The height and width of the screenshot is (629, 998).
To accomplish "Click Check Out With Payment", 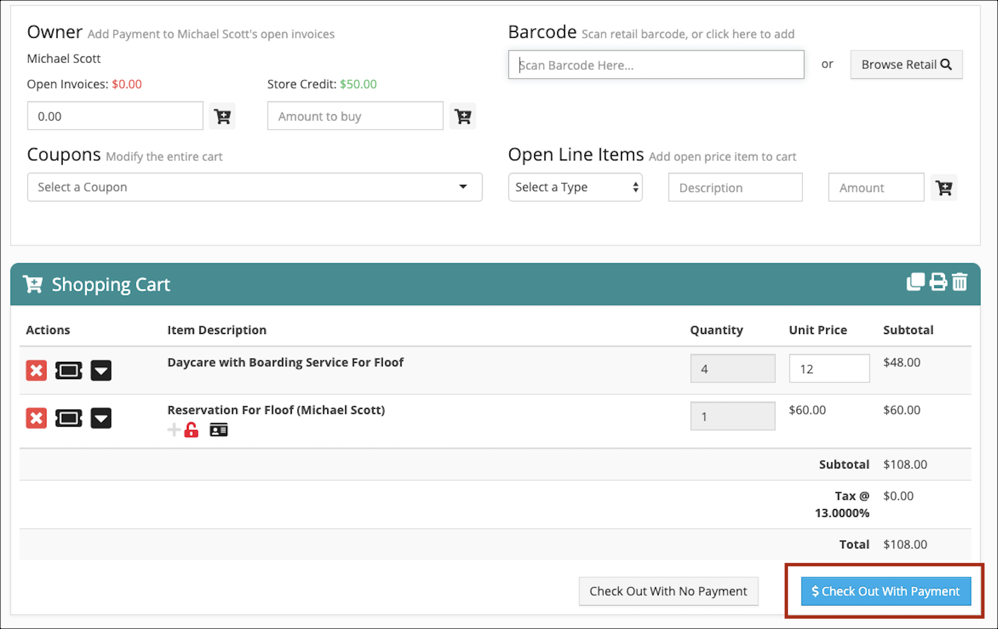I will [x=885, y=591].
